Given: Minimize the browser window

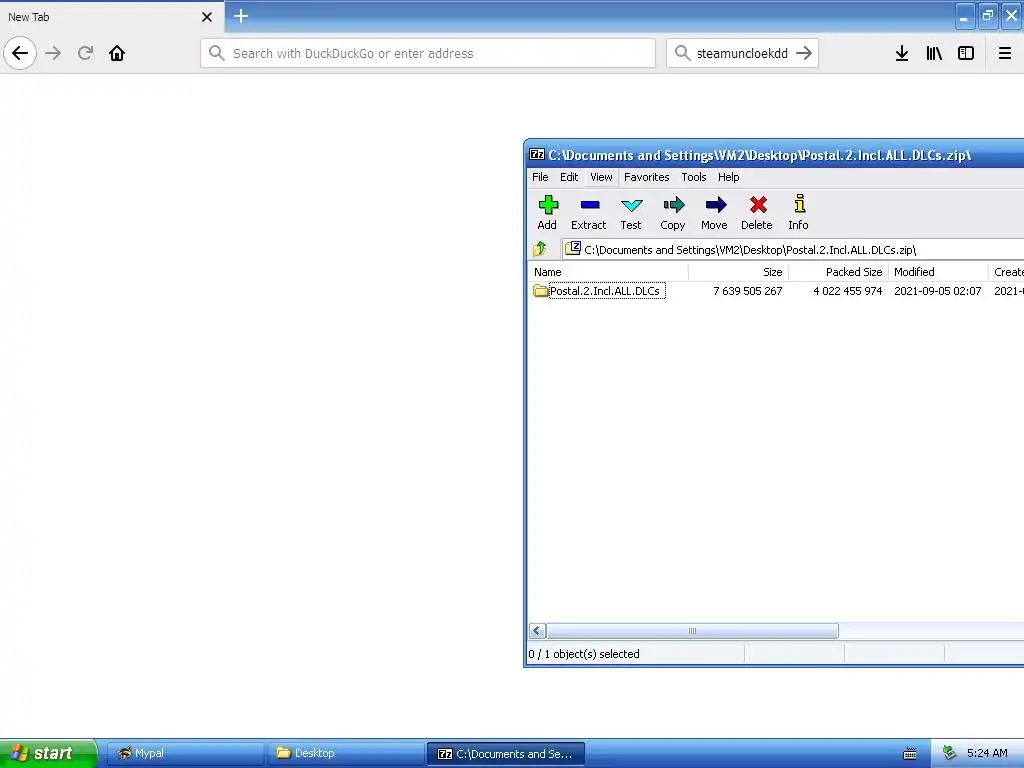Looking at the screenshot, I should (x=965, y=16).
